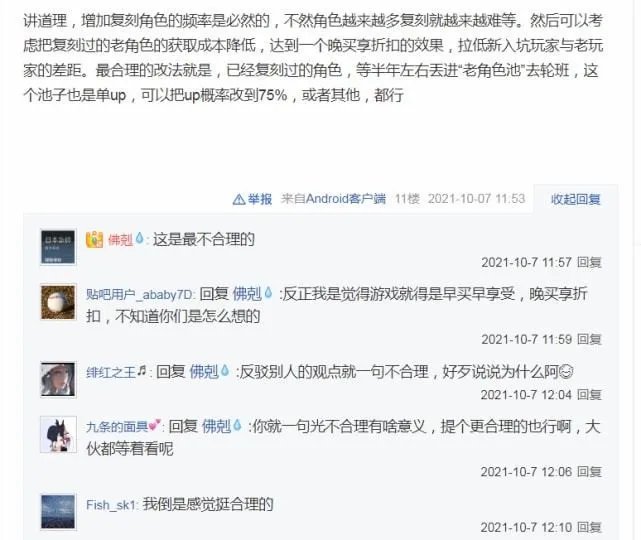Reply to the 11:57 comment
641x540 pixels.
pos(589,262)
